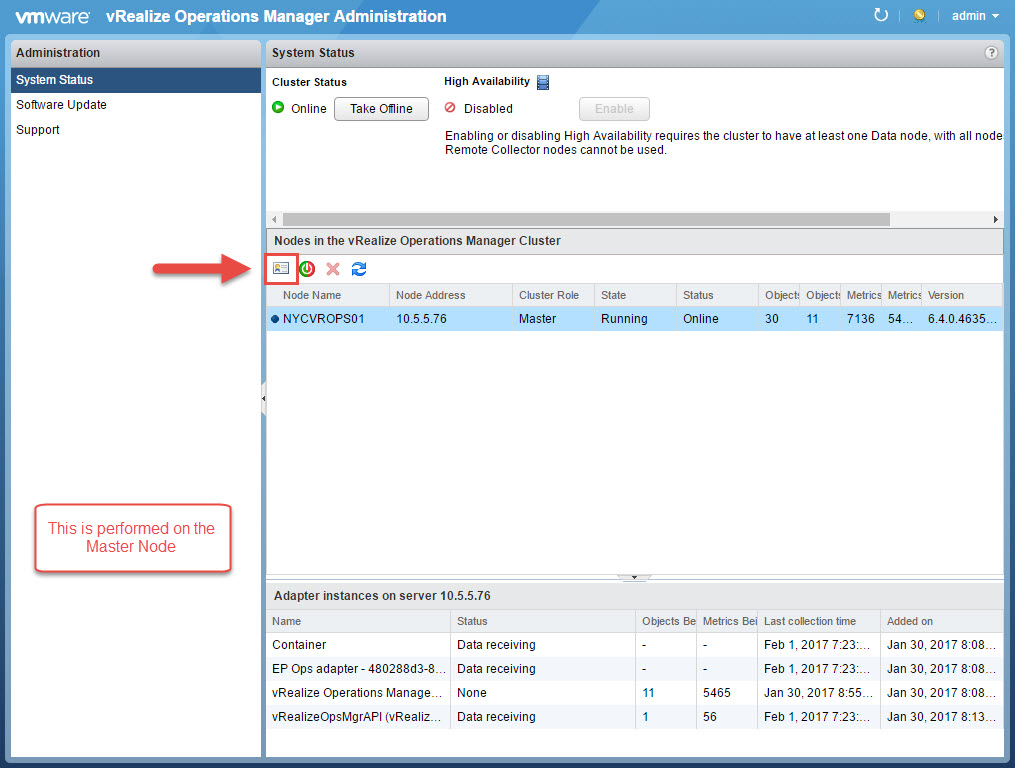The height and width of the screenshot is (768, 1015).
Task: Select System Status in Administration menu
Action: (x=136, y=80)
